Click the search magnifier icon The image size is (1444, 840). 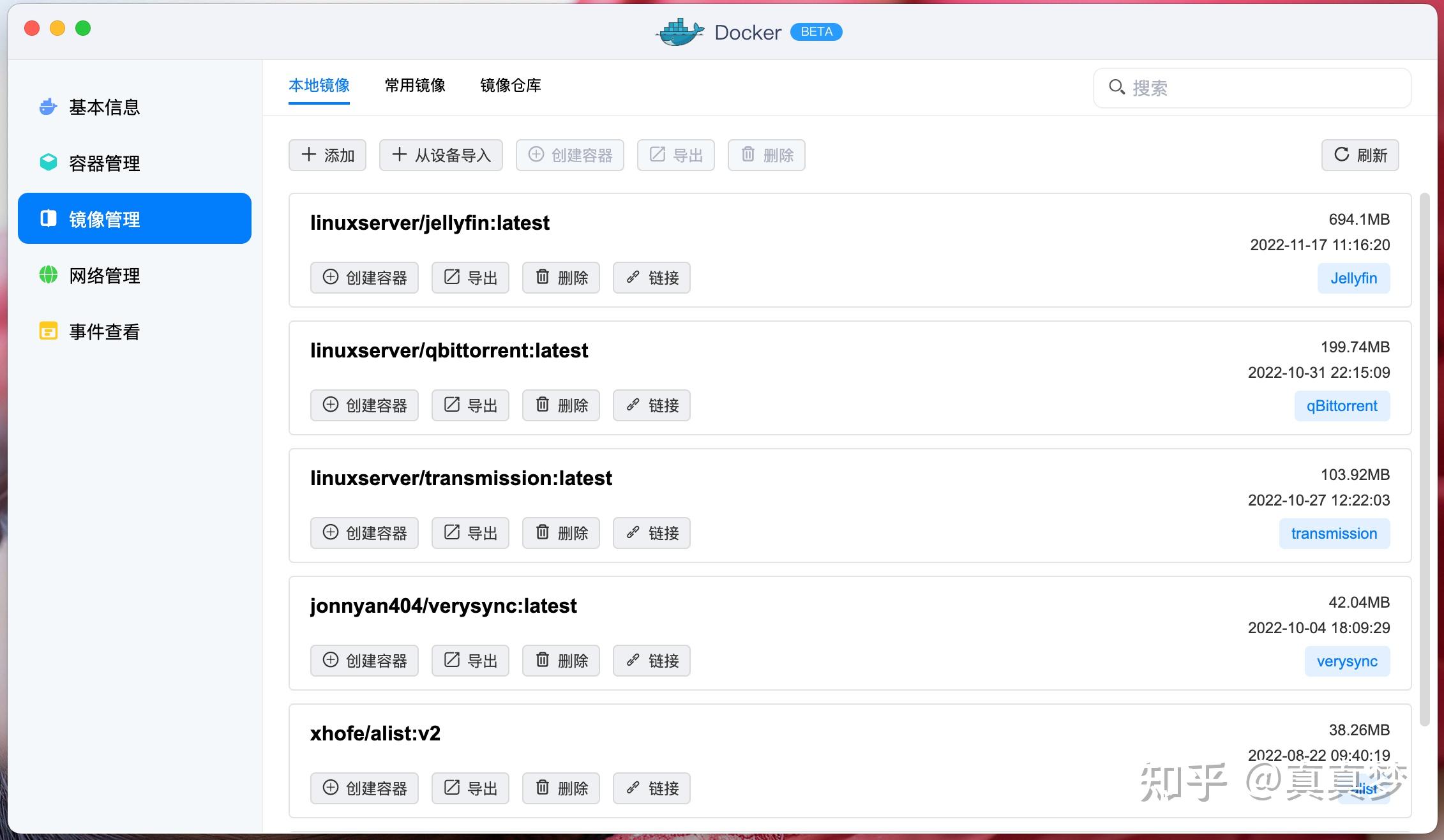(x=1117, y=87)
